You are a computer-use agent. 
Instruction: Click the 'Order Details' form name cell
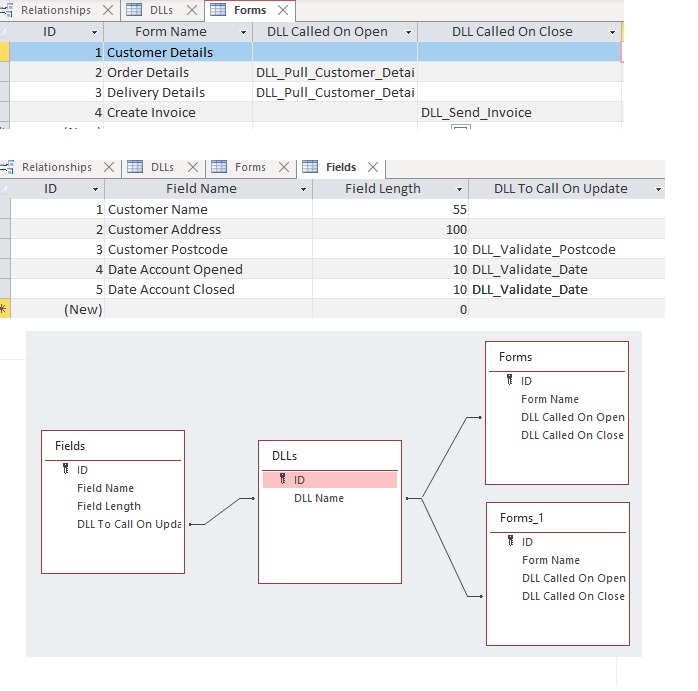click(179, 72)
